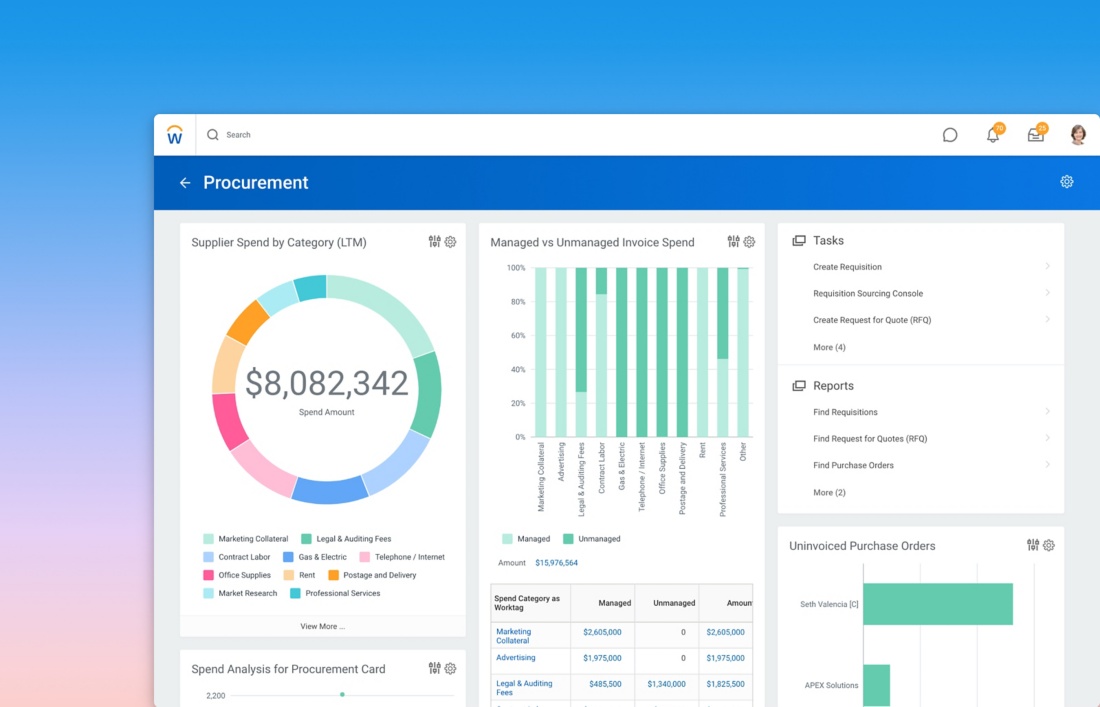The width and height of the screenshot is (1100, 707).
Task: Expand More (4) under Tasks
Action: (829, 347)
